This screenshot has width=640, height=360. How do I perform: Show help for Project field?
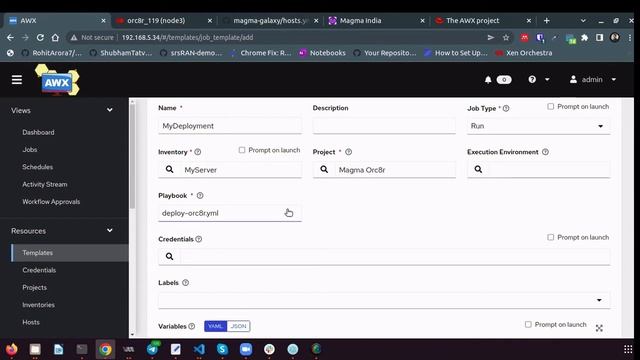click(349, 152)
